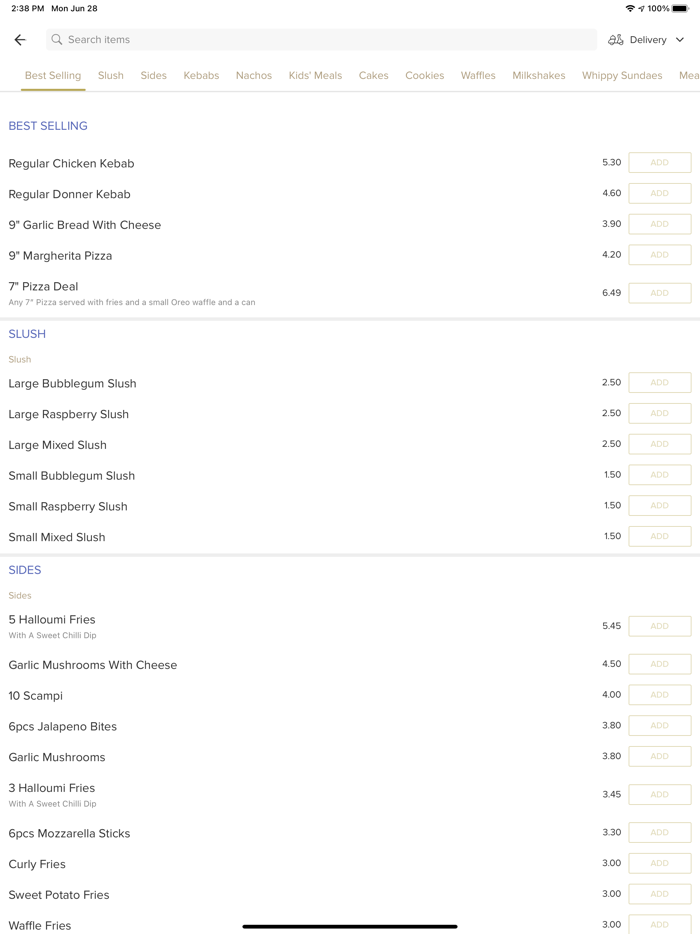Tap the 9" Margherita Pizza item name
The image size is (700, 934).
click(61, 256)
